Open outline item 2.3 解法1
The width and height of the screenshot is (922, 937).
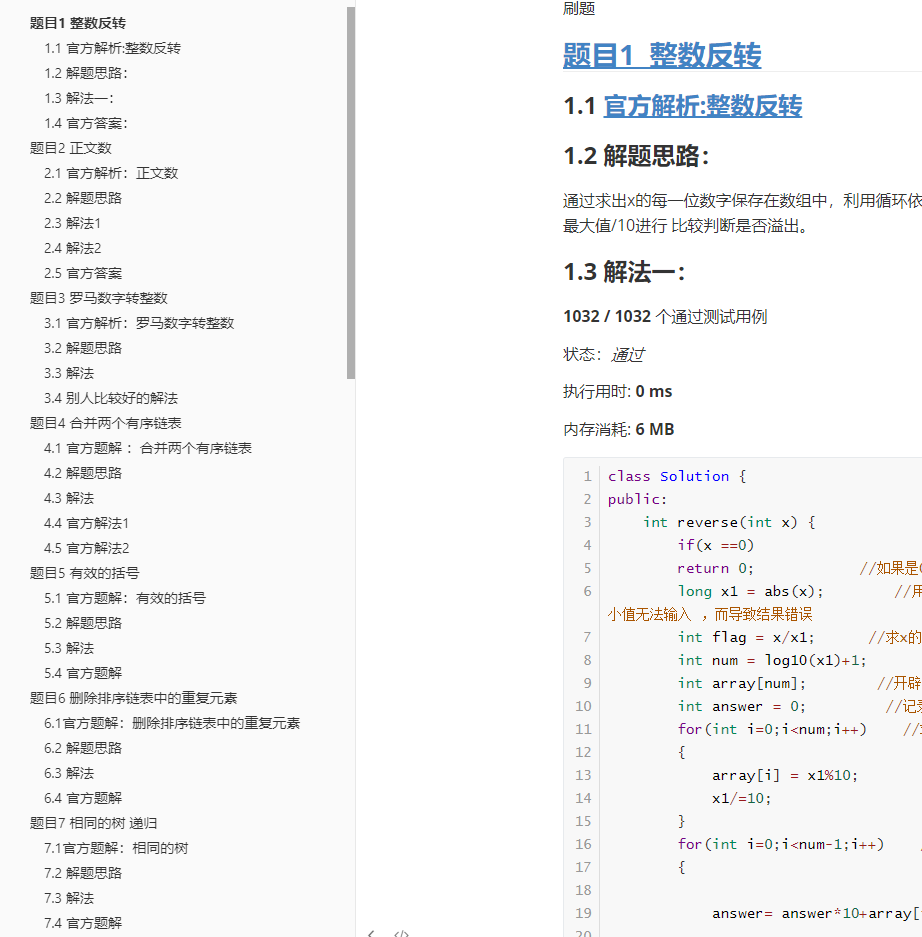72,223
